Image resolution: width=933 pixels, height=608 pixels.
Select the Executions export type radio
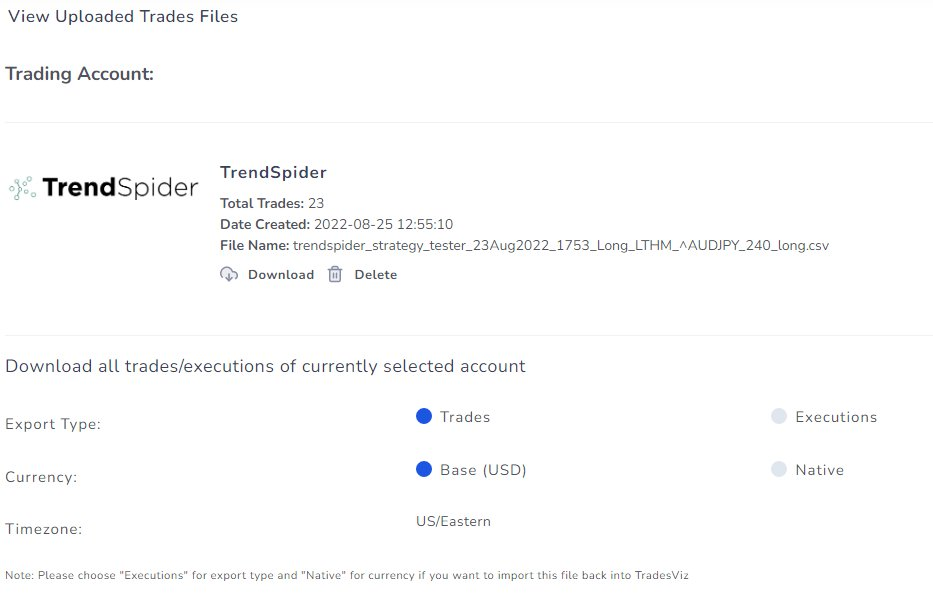(779, 416)
